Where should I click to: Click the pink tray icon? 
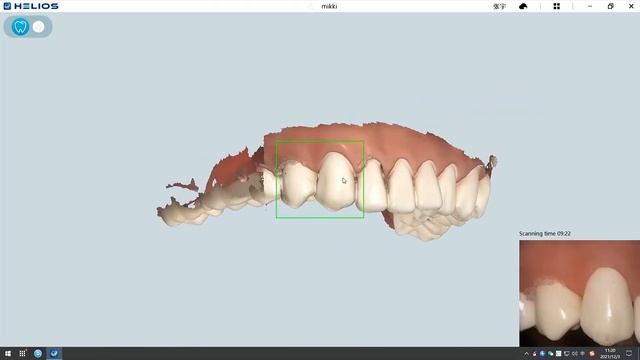[x=534, y=354]
